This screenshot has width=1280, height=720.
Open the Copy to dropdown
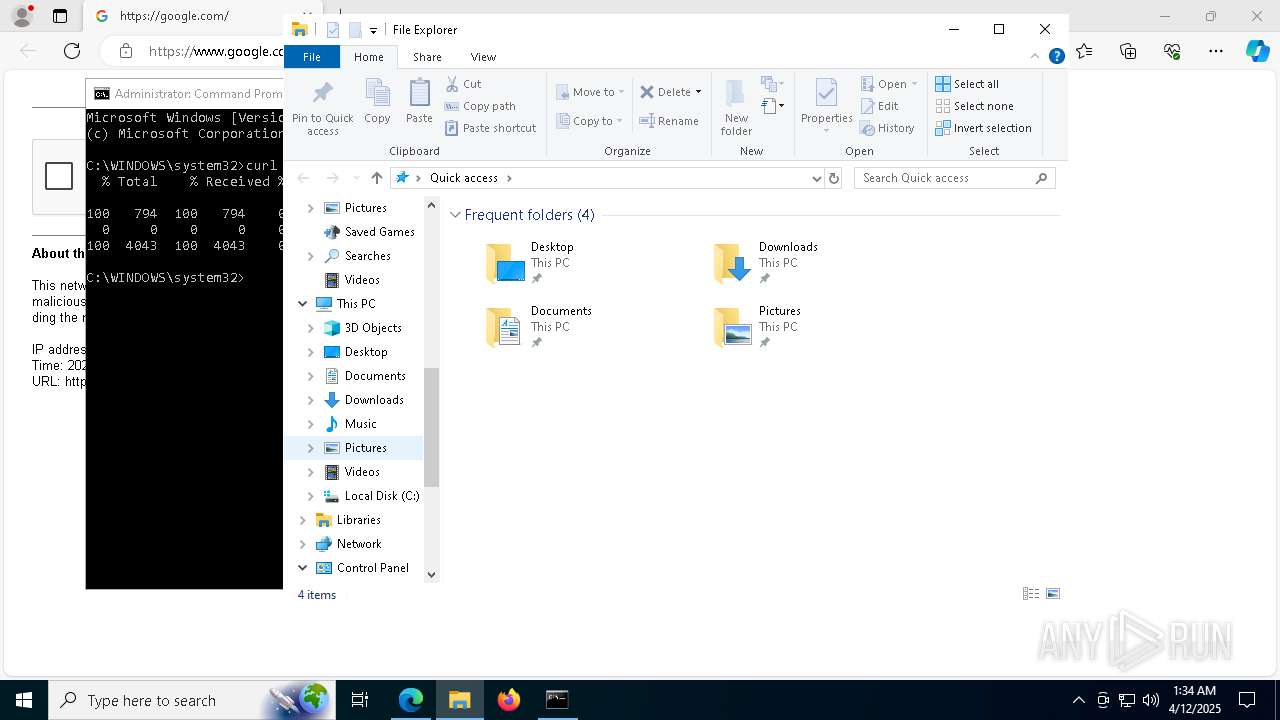pos(589,121)
